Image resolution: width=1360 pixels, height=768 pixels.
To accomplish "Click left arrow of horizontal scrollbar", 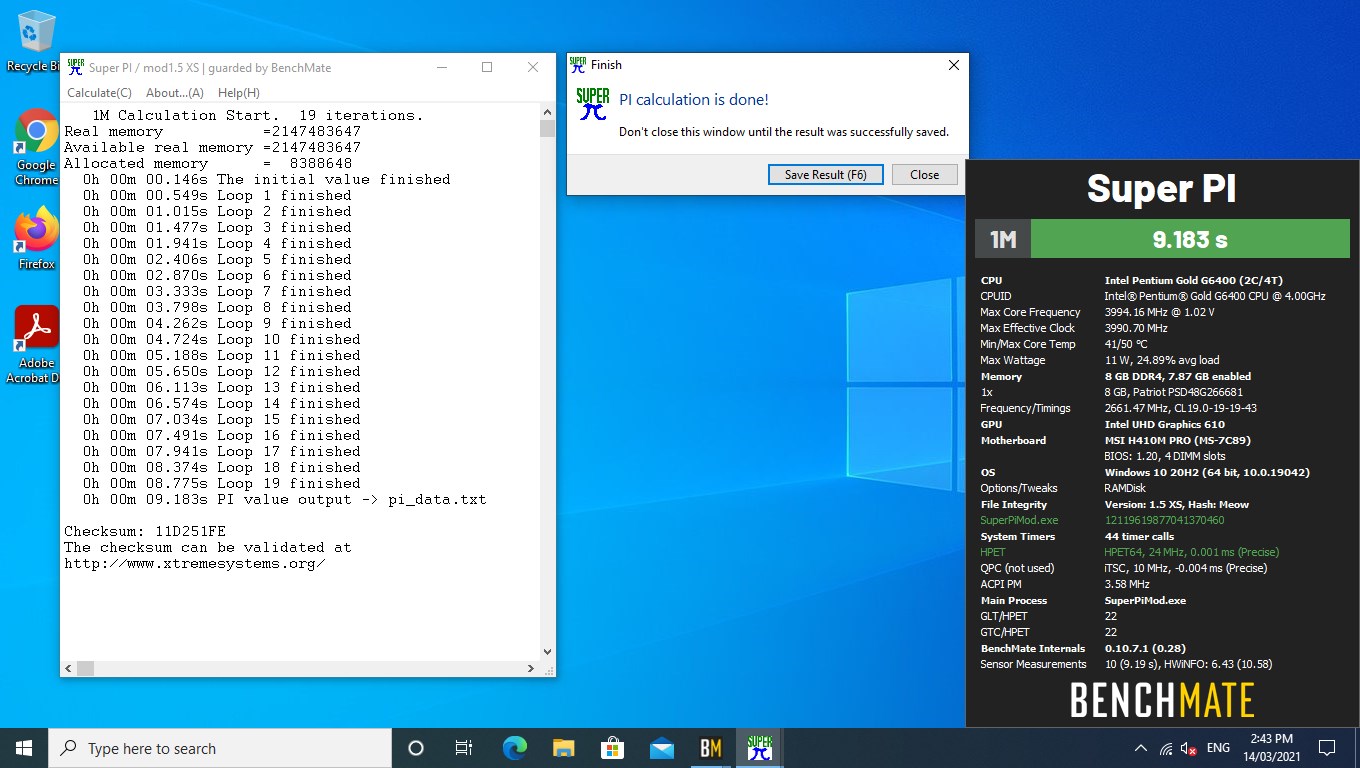I will click(x=69, y=668).
